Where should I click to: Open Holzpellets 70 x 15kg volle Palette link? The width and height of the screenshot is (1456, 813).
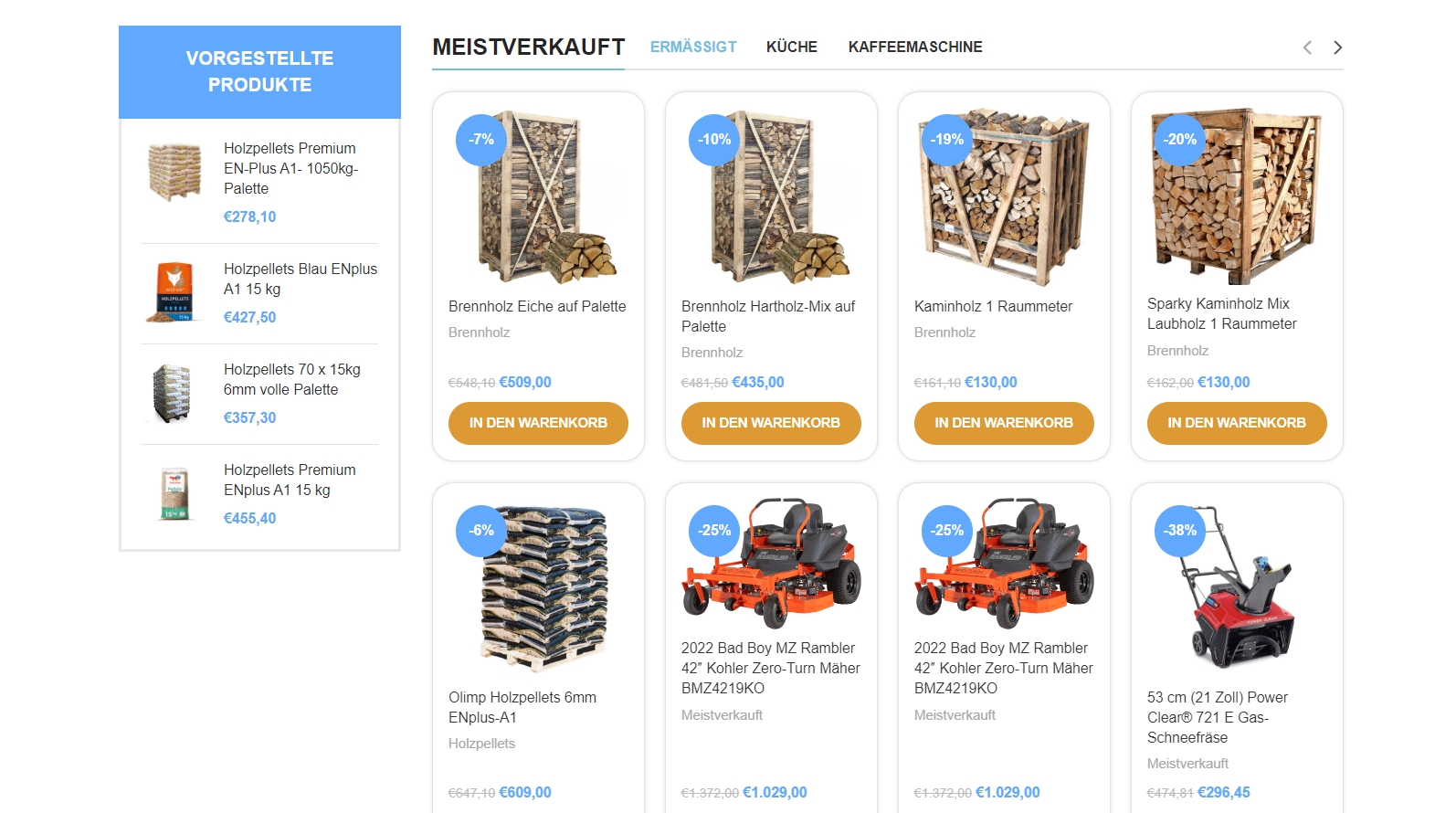tap(292, 379)
